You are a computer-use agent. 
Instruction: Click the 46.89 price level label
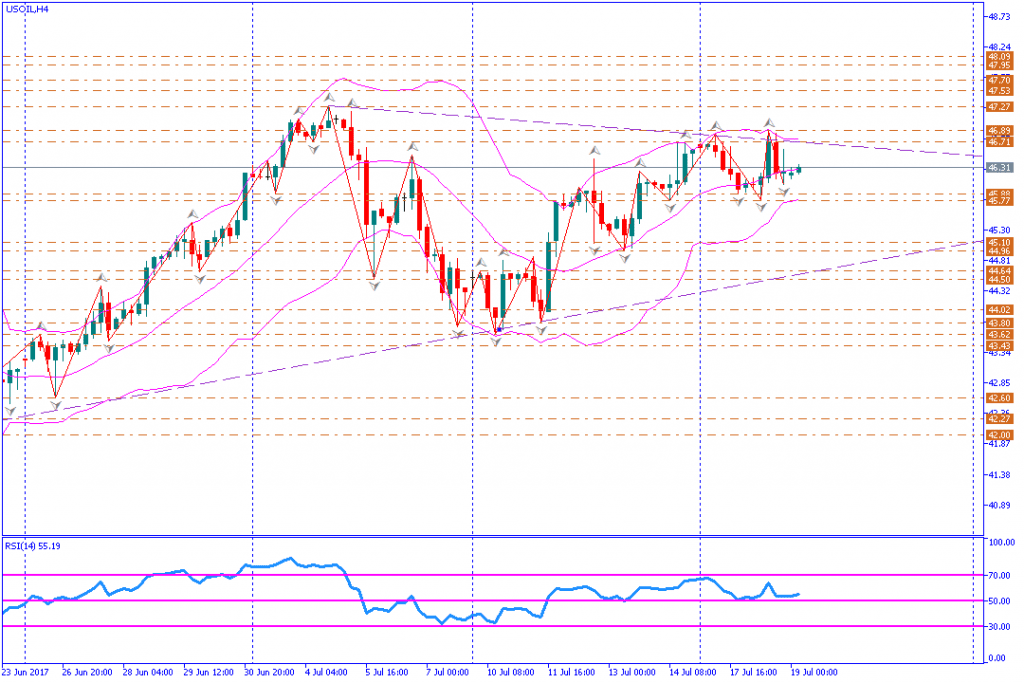click(1000, 131)
